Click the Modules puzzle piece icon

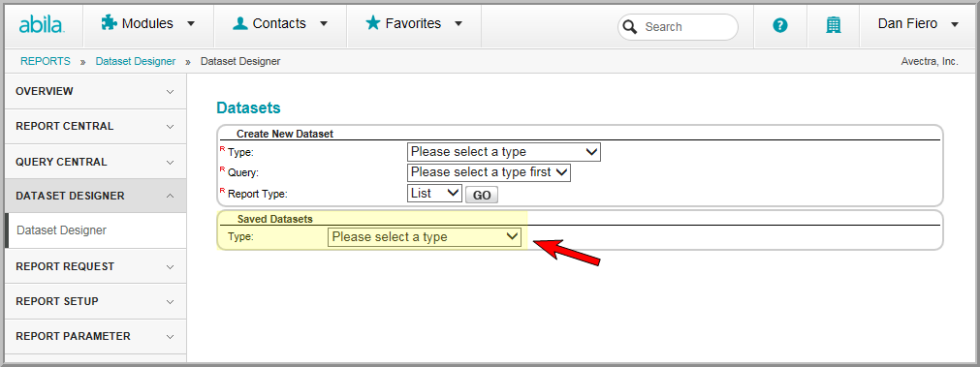pos(109,24)
